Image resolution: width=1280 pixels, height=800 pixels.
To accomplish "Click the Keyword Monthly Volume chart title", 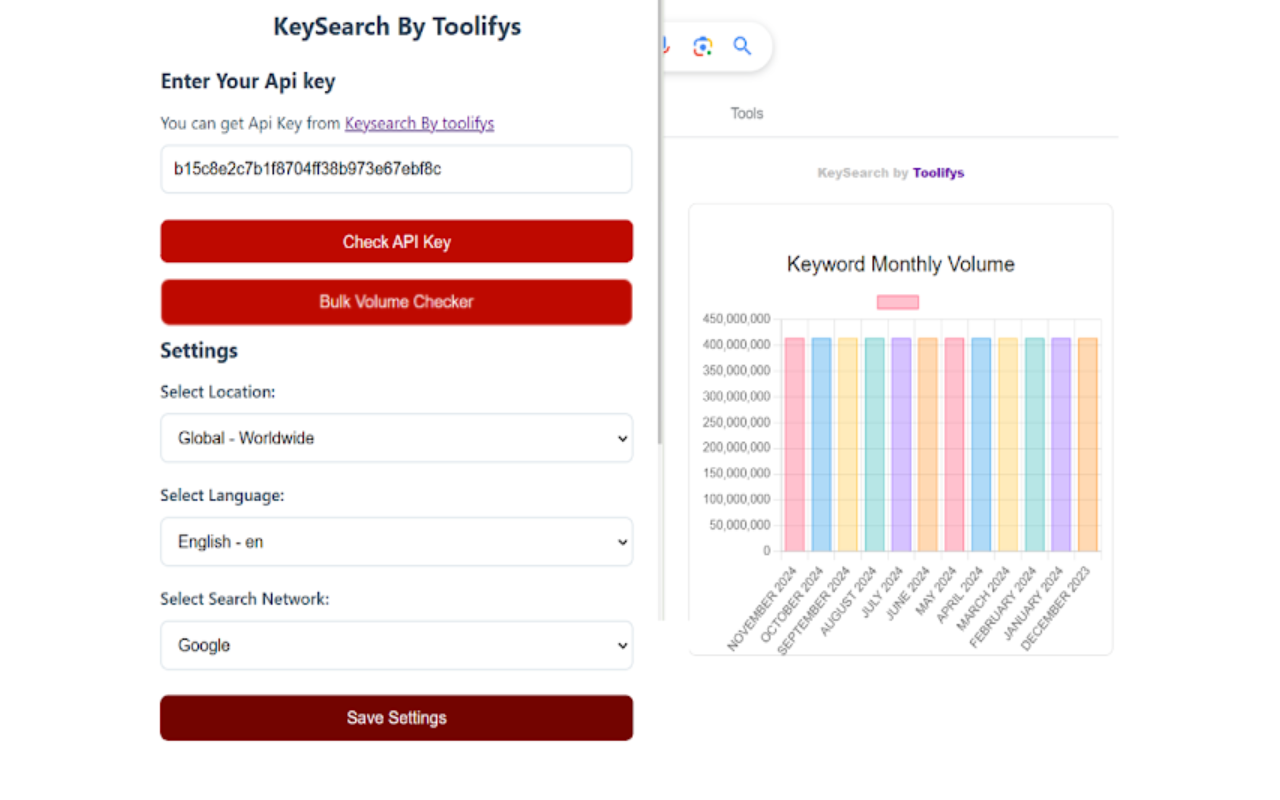I will [901, 264].
